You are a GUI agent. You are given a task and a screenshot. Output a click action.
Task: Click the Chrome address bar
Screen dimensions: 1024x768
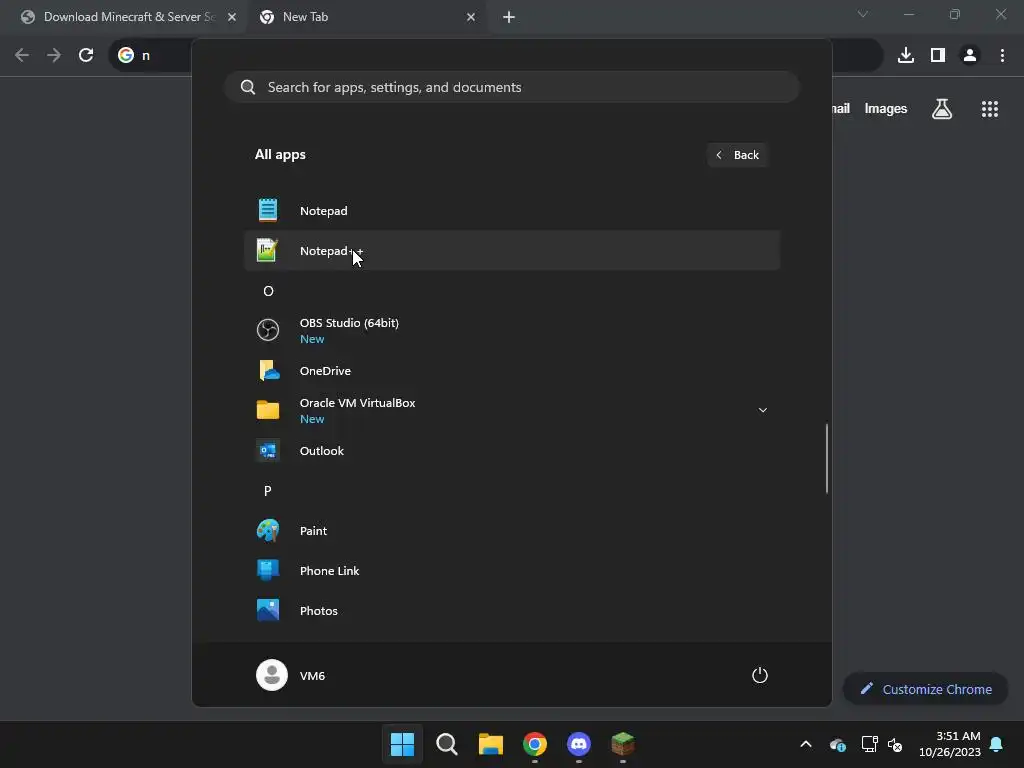pos(496,55)
